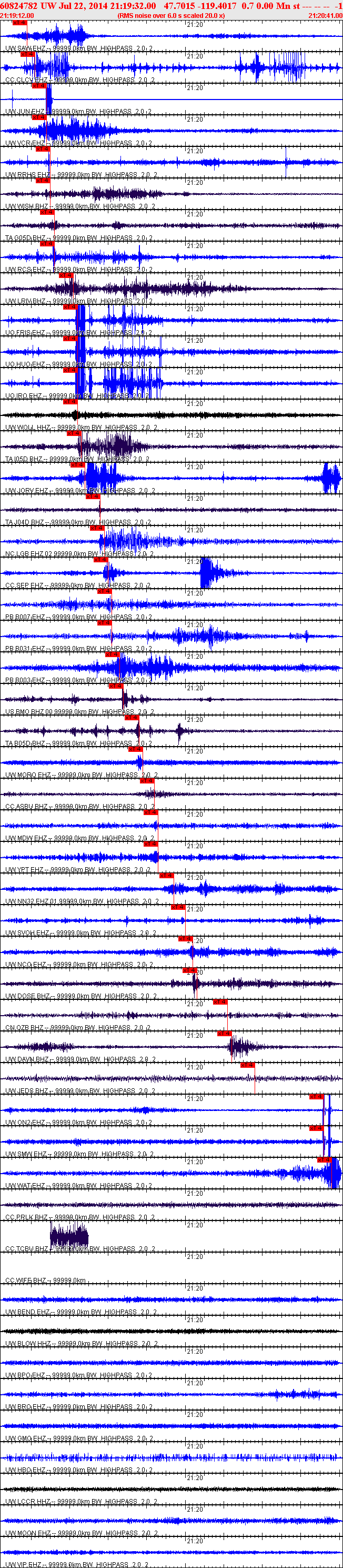Click the UW VCR EHZ station label
The image size is (343, 1568).
[26, 143]
